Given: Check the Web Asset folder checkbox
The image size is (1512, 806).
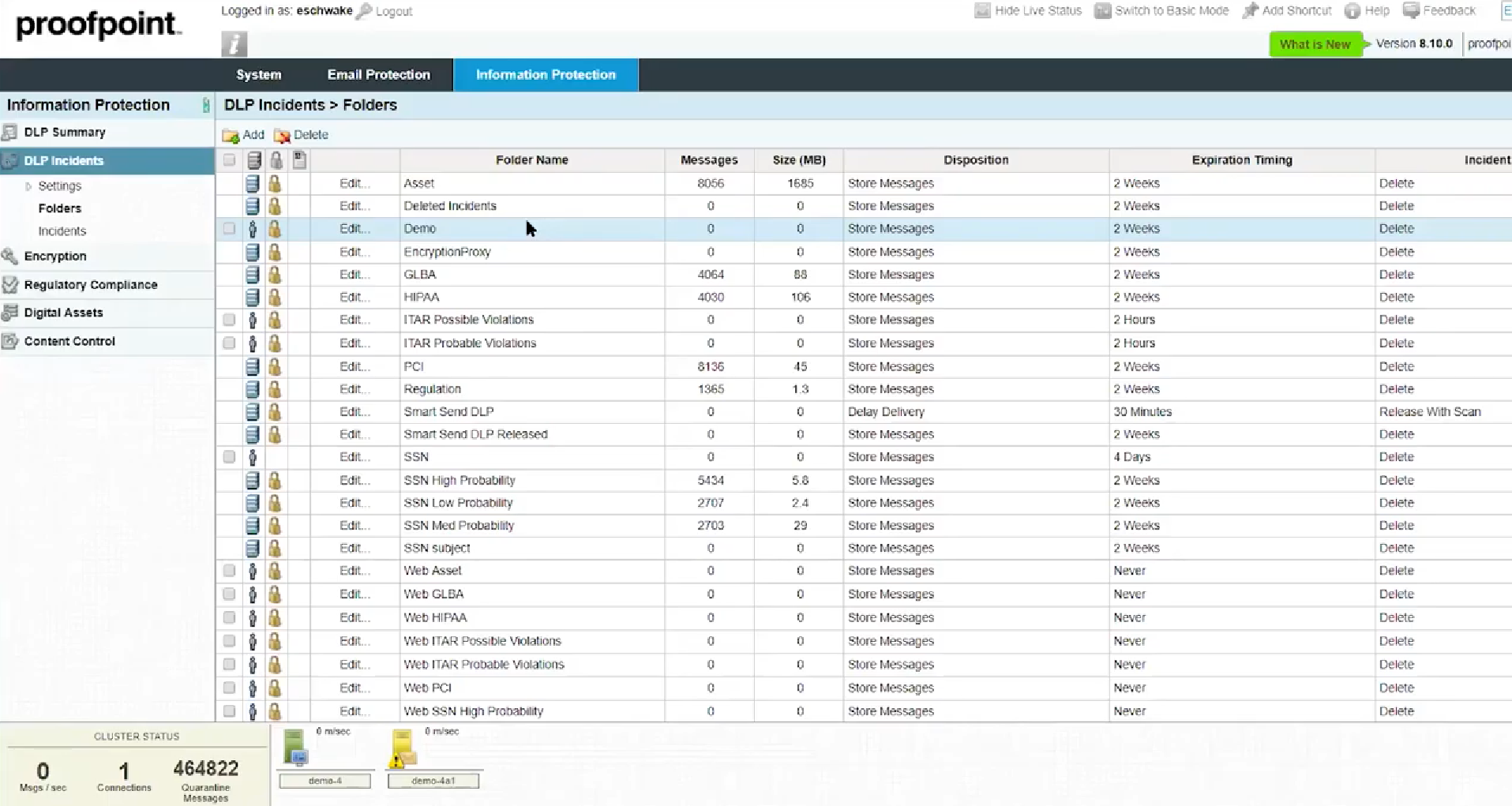Looking at the screenshot, I should [229, 571].
